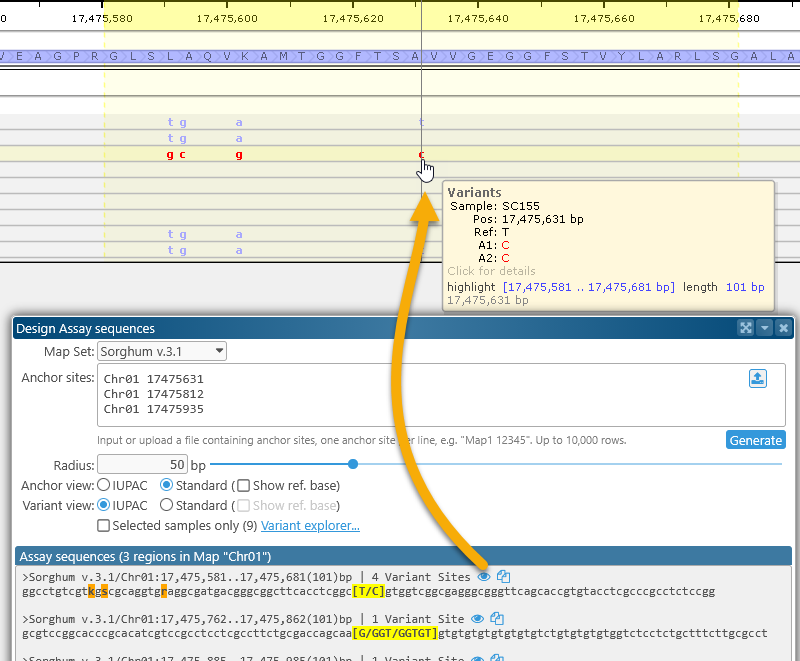This screenshot has height=661, width=800.
Task: Enable Show ref. base for Anchor view
Action: coord(243,486)
